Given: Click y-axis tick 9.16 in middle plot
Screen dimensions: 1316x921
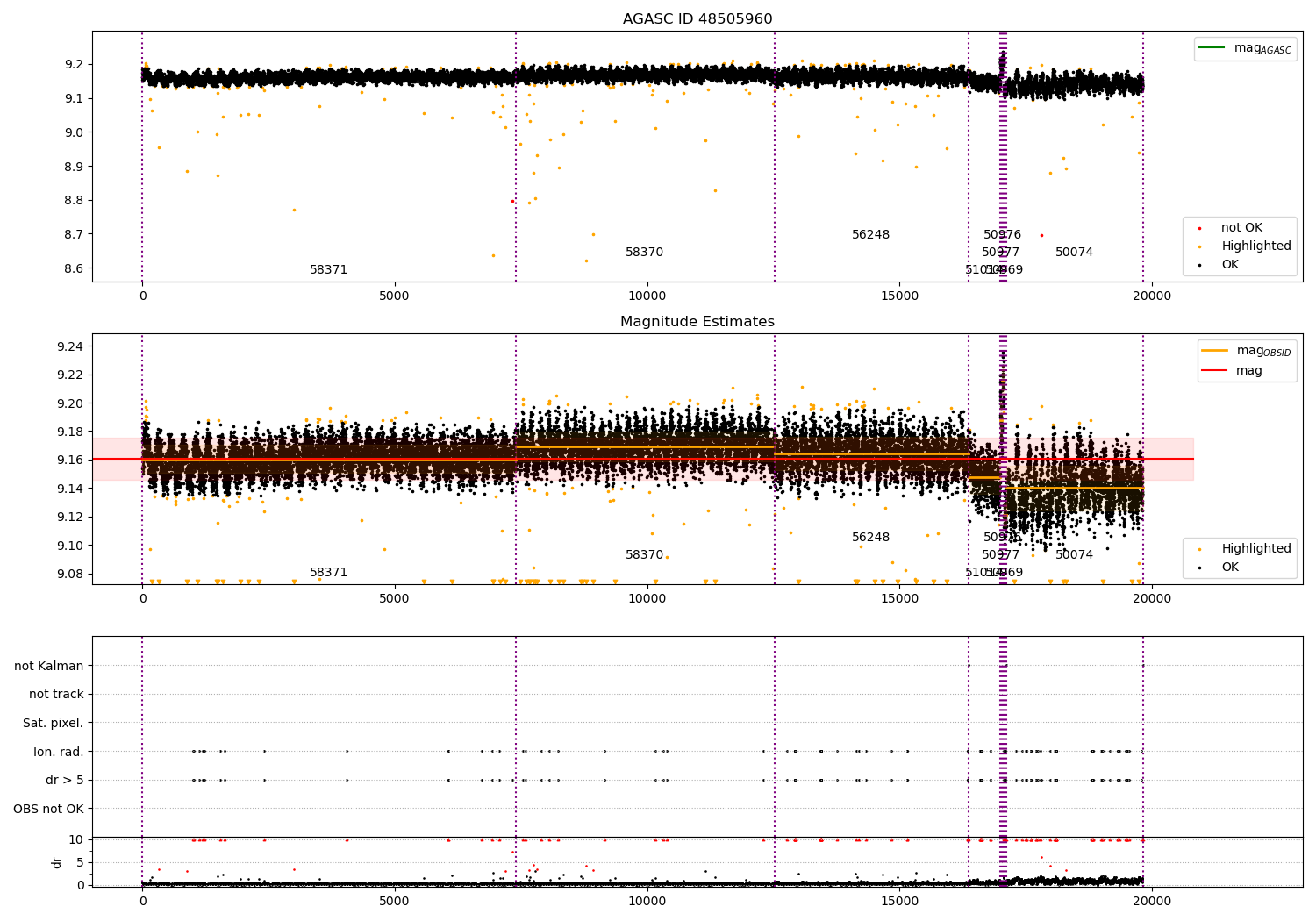Looking at the screenshot, I should pos(70,460).
